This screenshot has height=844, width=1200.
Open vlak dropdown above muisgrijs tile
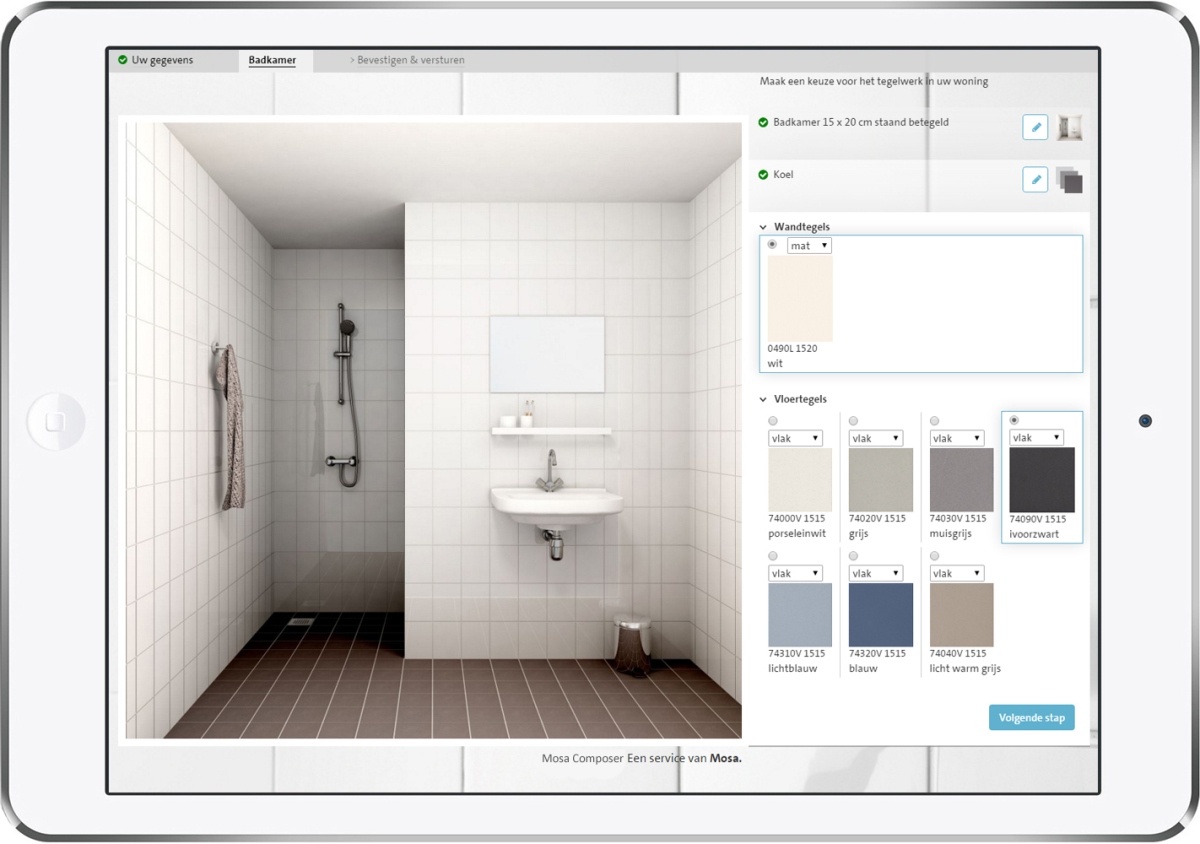(x=957, y=438)
